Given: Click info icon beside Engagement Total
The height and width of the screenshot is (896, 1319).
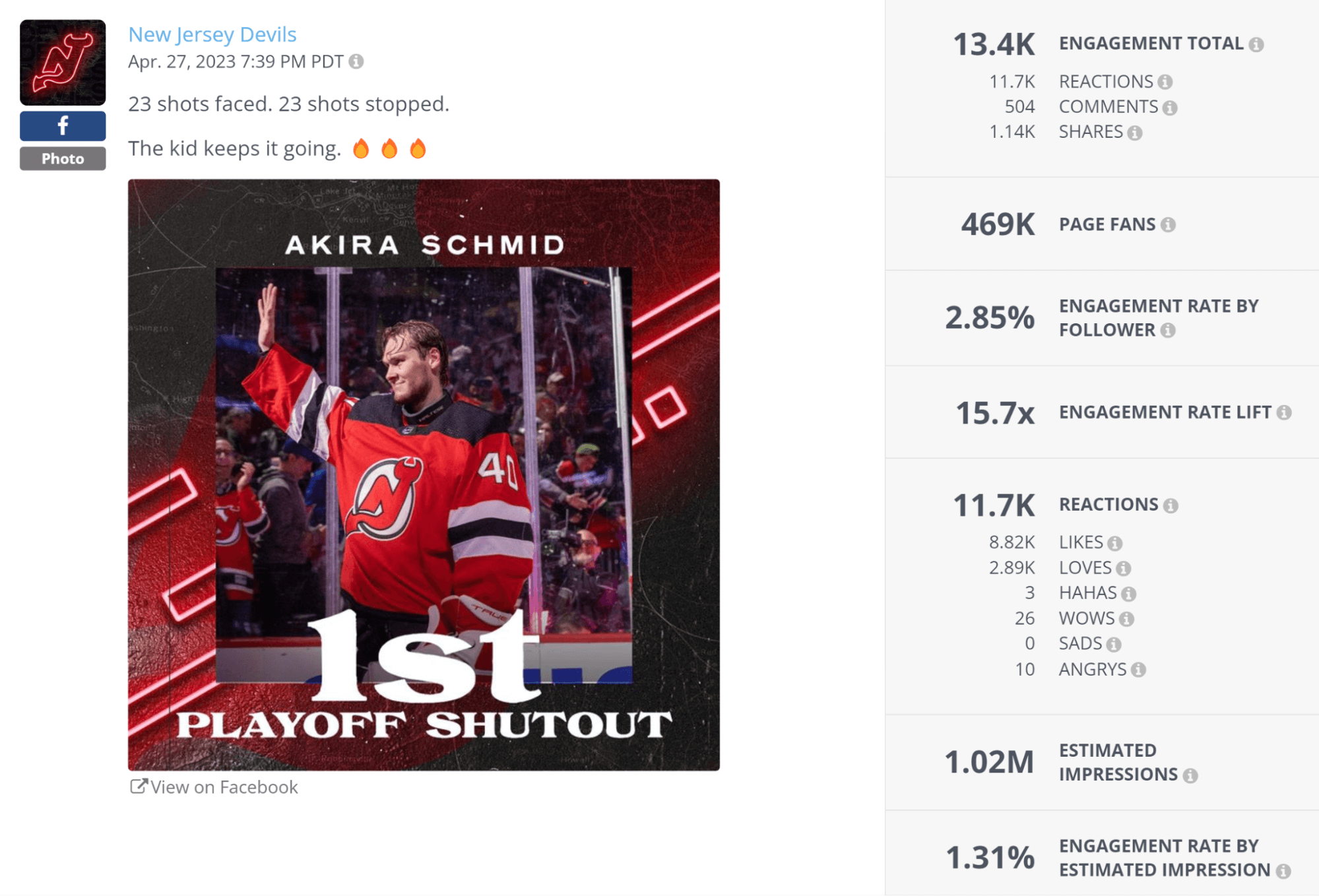Looking at the screenshot, I should pyautogui.click(x=1256, y=44).
